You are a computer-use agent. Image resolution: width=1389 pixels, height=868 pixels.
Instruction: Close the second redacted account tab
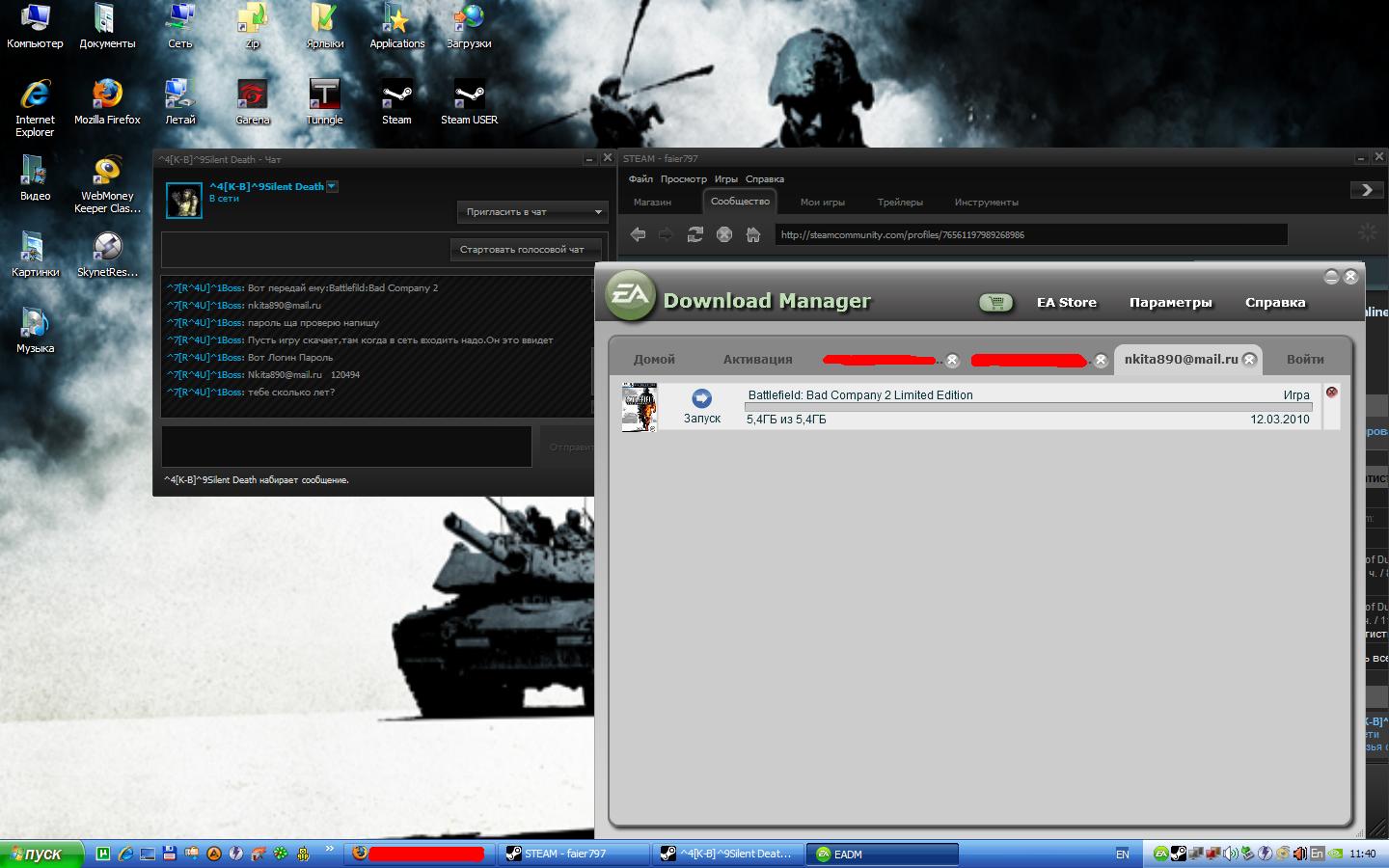pyautogui.click(x=1101, y=360)
